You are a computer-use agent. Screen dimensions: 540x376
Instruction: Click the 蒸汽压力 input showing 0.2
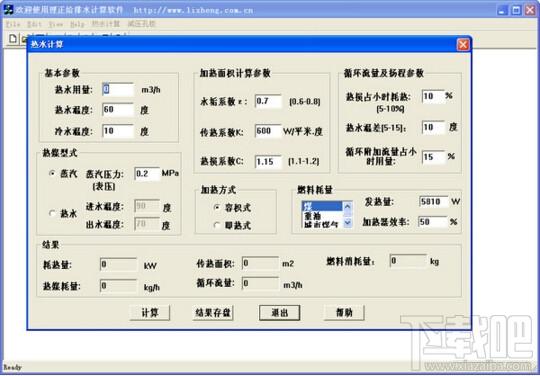pyautogui.click(x=147, y=174)
